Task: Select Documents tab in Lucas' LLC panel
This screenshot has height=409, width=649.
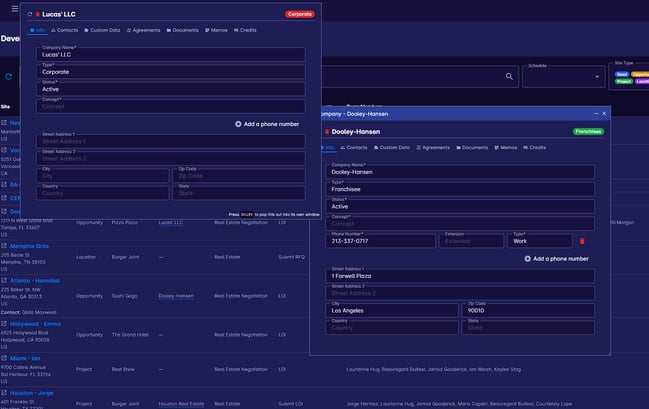Action: click(x=182, y=31)
